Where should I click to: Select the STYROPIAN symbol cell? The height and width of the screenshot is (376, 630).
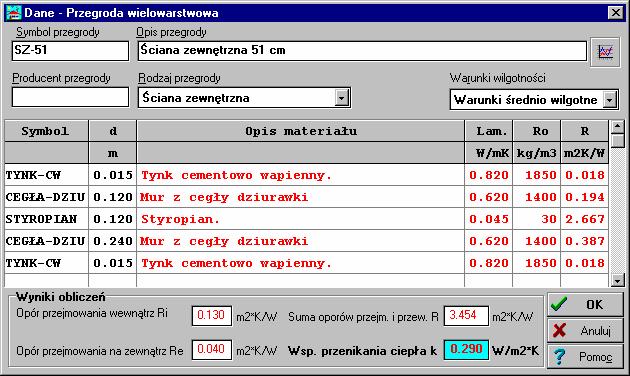[46, 219]
